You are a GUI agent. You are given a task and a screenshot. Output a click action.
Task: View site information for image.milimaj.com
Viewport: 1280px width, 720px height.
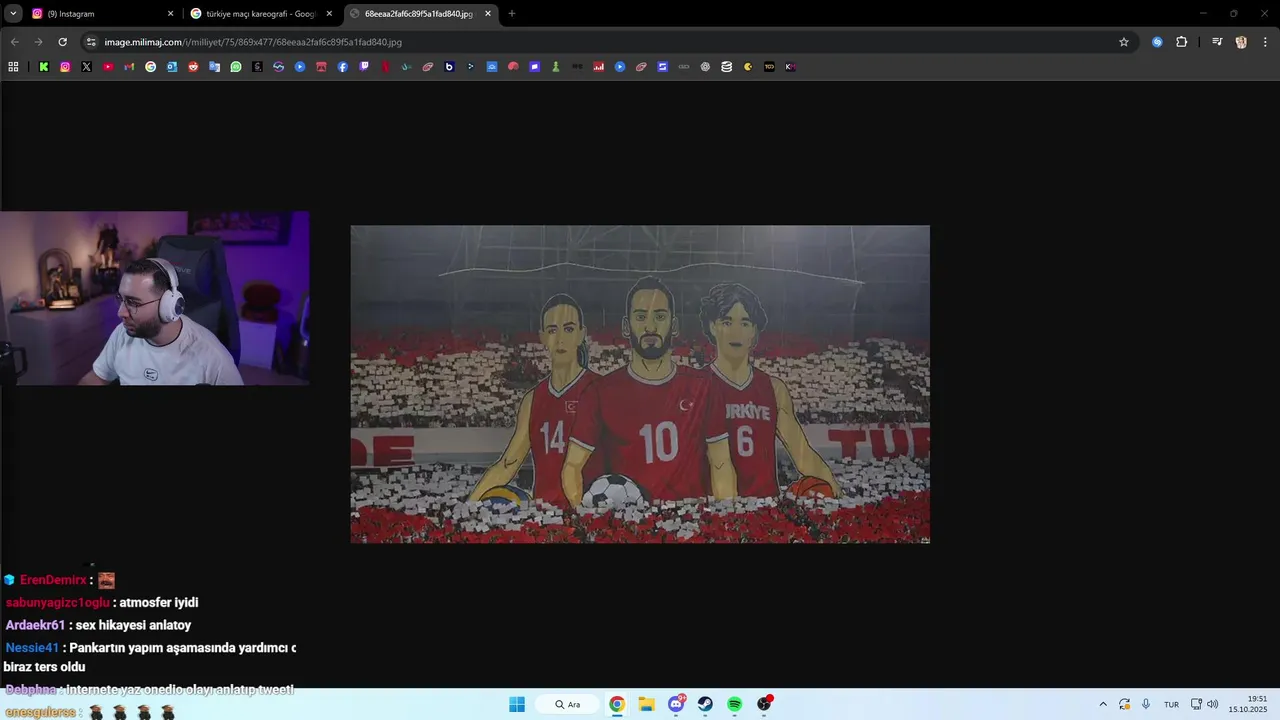[91, 42]
